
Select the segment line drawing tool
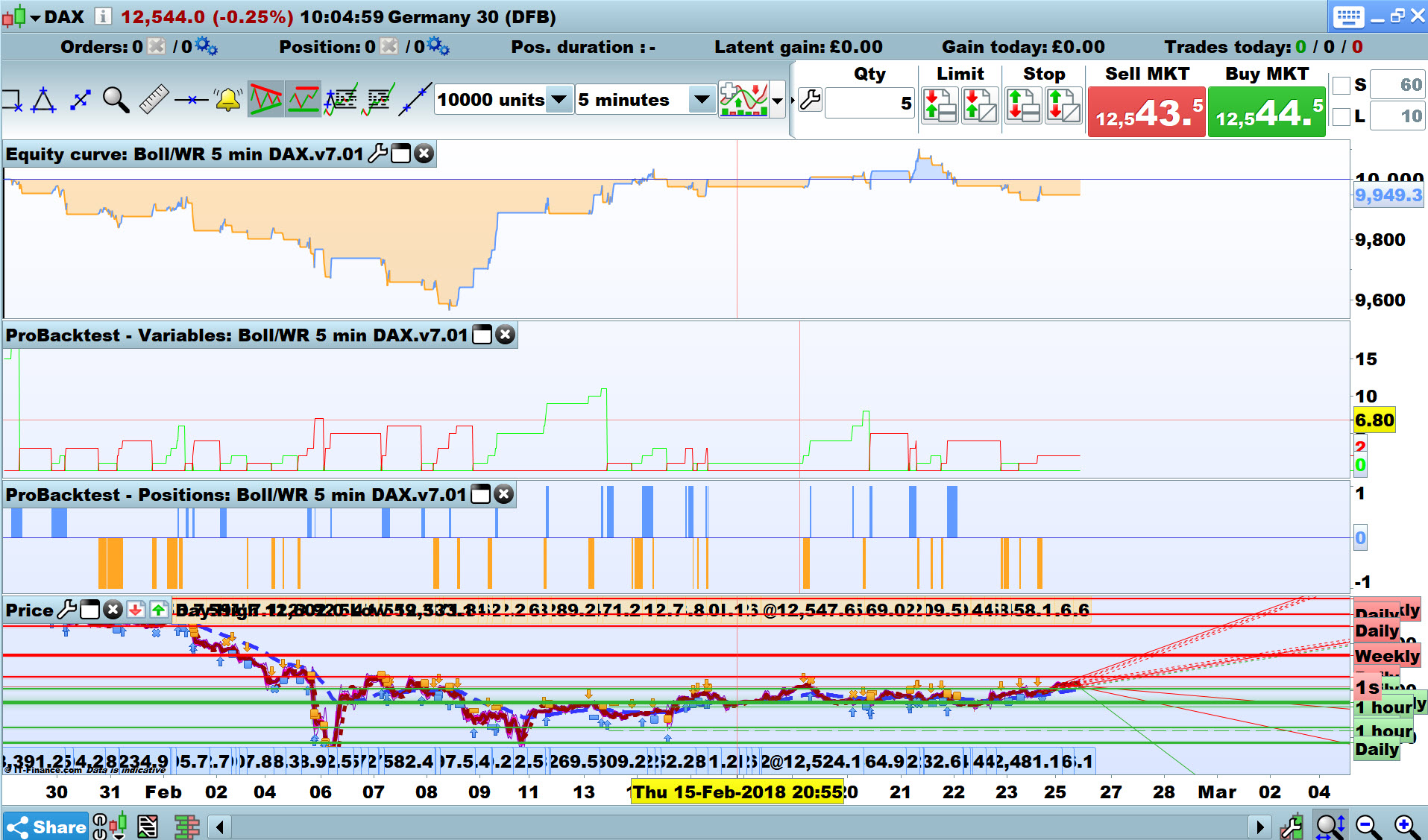80,100
